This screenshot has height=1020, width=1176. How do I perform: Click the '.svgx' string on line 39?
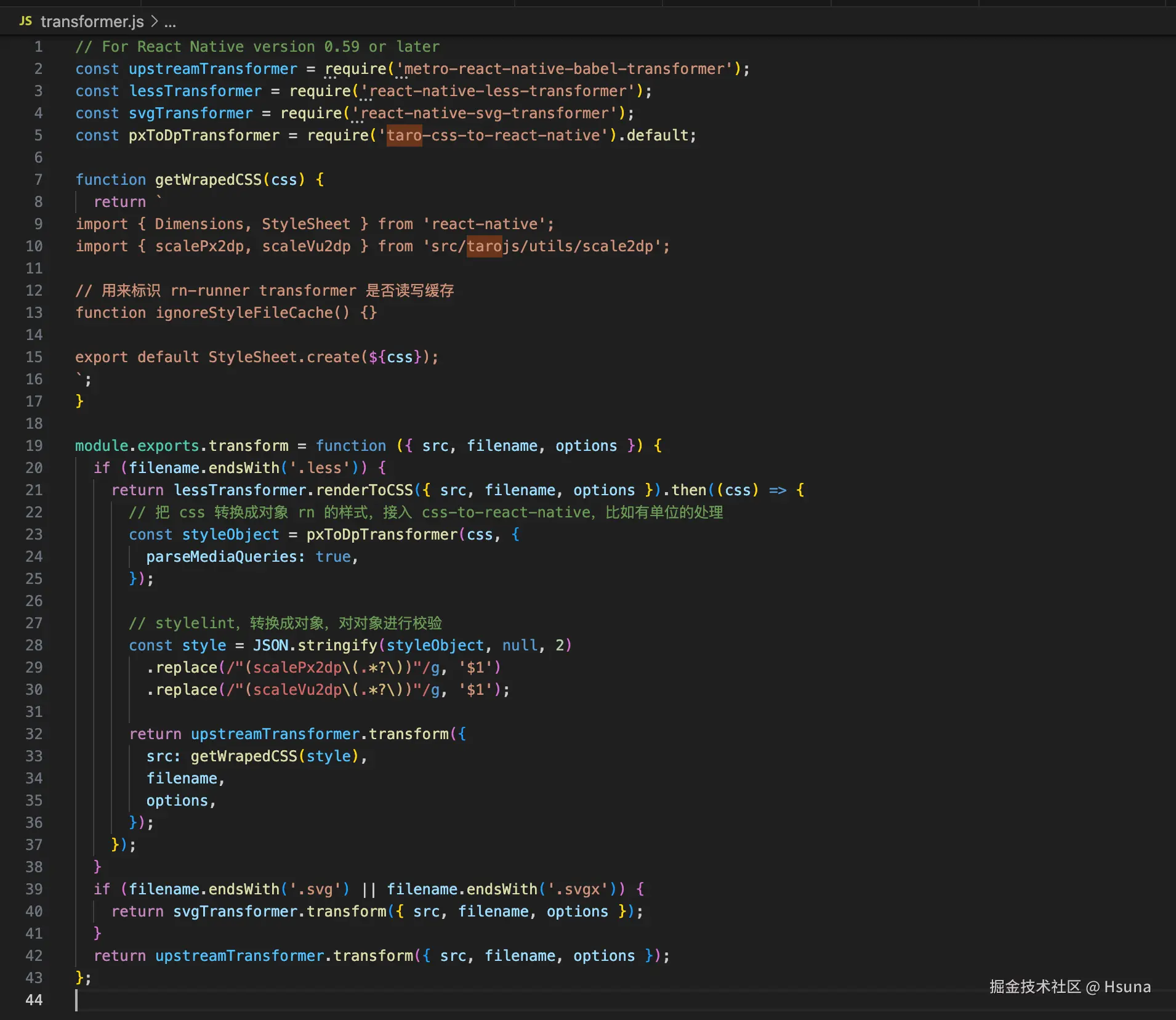click(x=578, y=889)
